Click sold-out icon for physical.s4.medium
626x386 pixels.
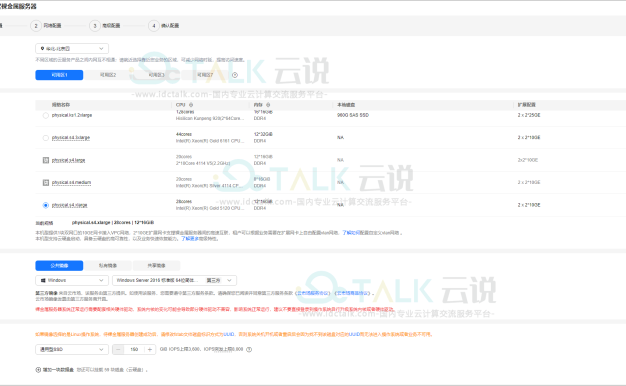tap(46, 182)
